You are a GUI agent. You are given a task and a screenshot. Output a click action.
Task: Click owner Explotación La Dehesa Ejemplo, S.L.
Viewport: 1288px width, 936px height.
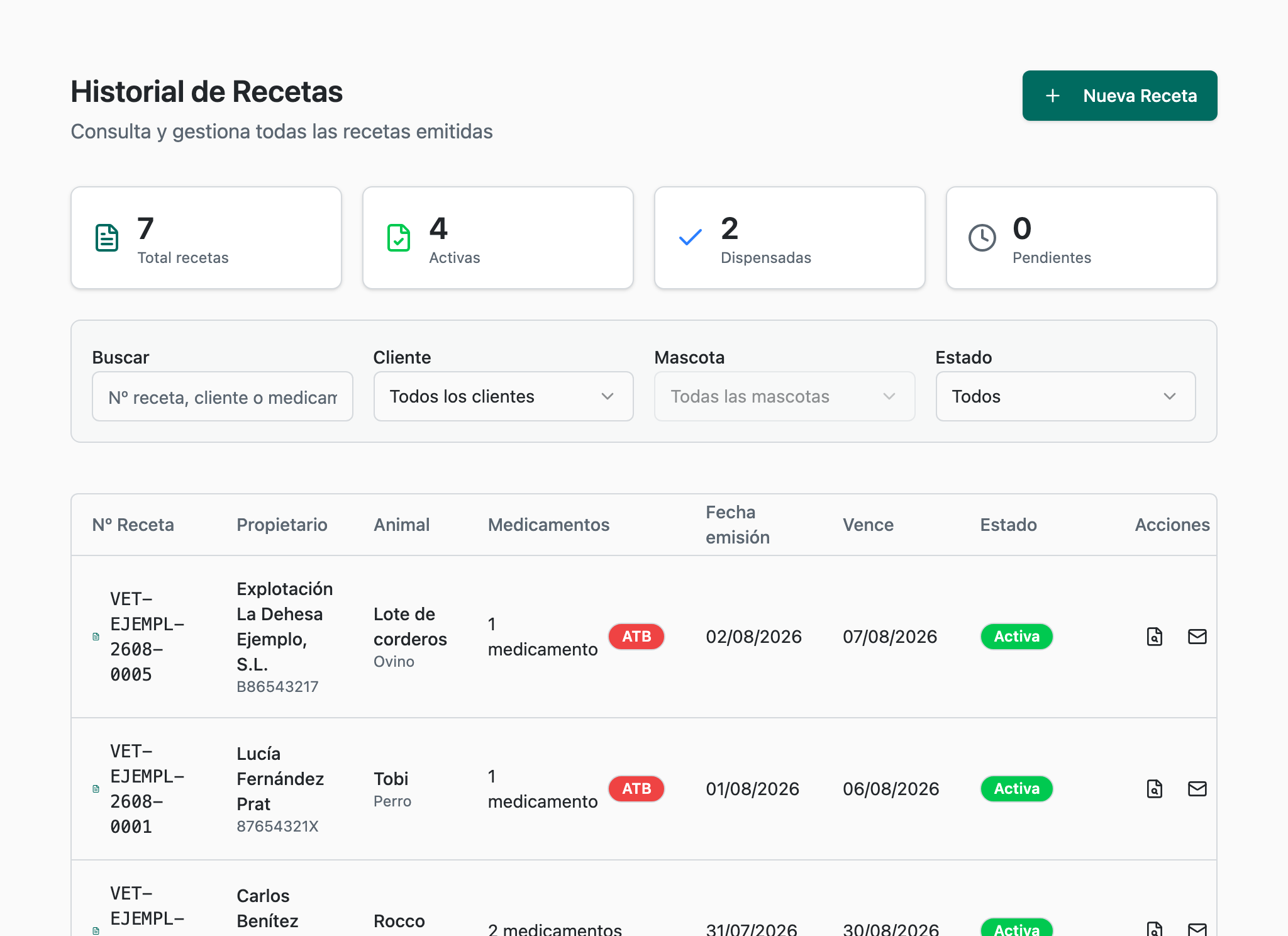285,627
